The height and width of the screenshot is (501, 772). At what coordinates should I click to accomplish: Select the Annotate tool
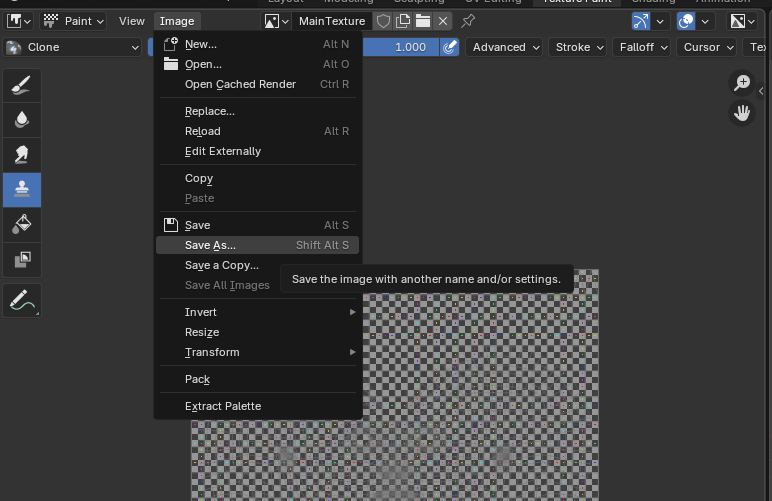(22, 300)
